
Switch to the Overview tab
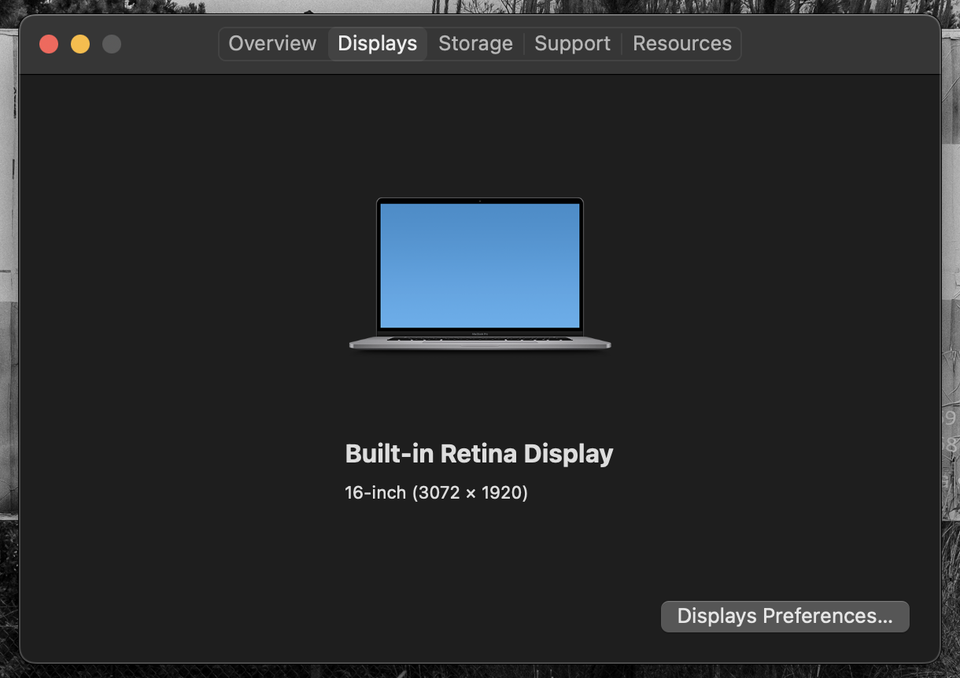[272, 44]
